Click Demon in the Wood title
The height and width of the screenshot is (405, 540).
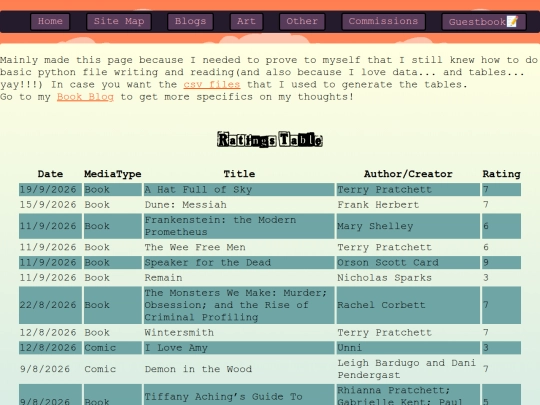[239, 369]
